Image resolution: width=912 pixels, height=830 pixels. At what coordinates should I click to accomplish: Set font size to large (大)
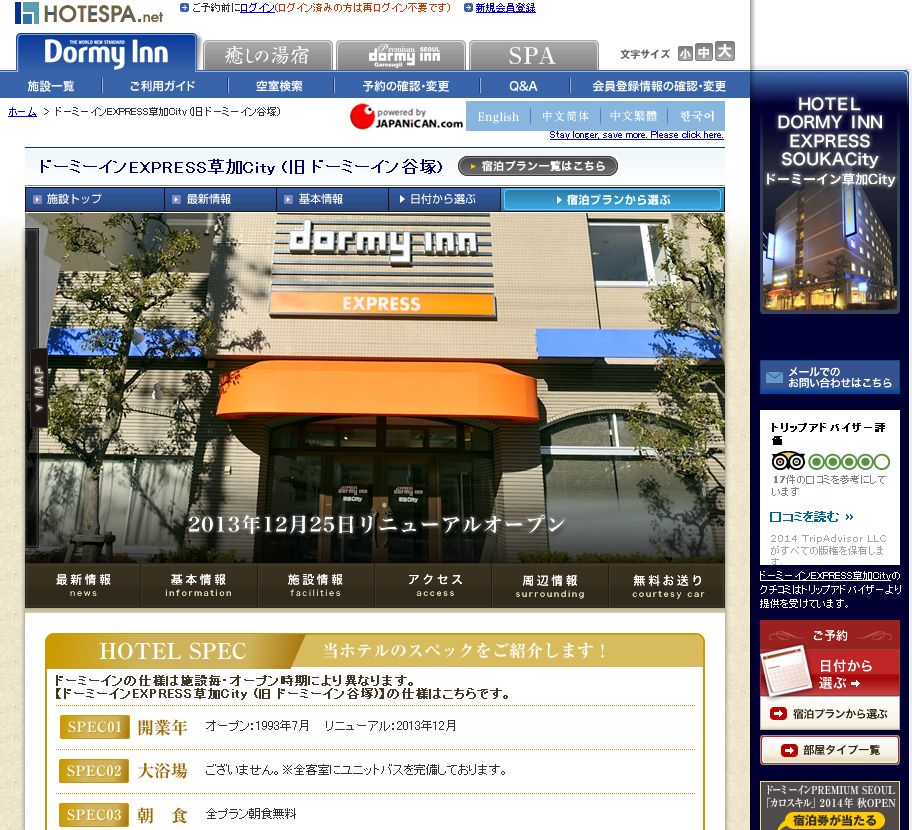point(725,51)
